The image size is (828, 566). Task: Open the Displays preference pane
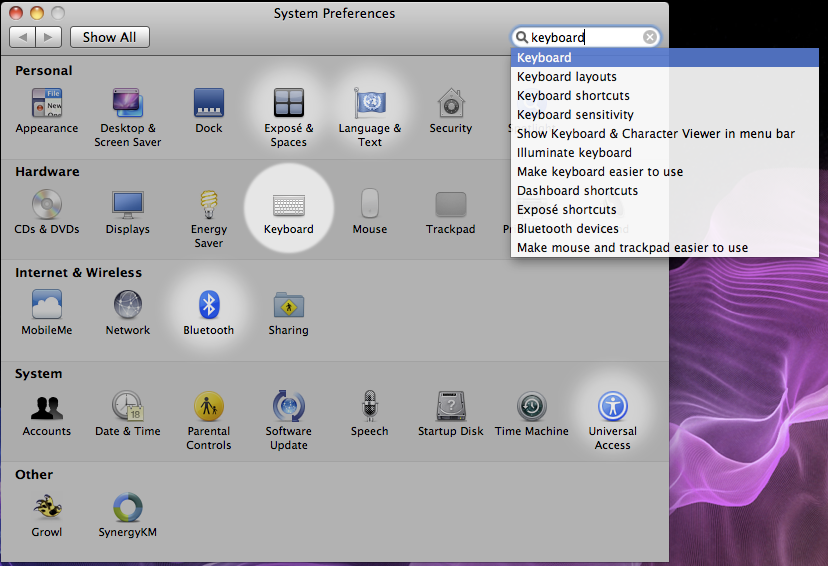point(127,212)
